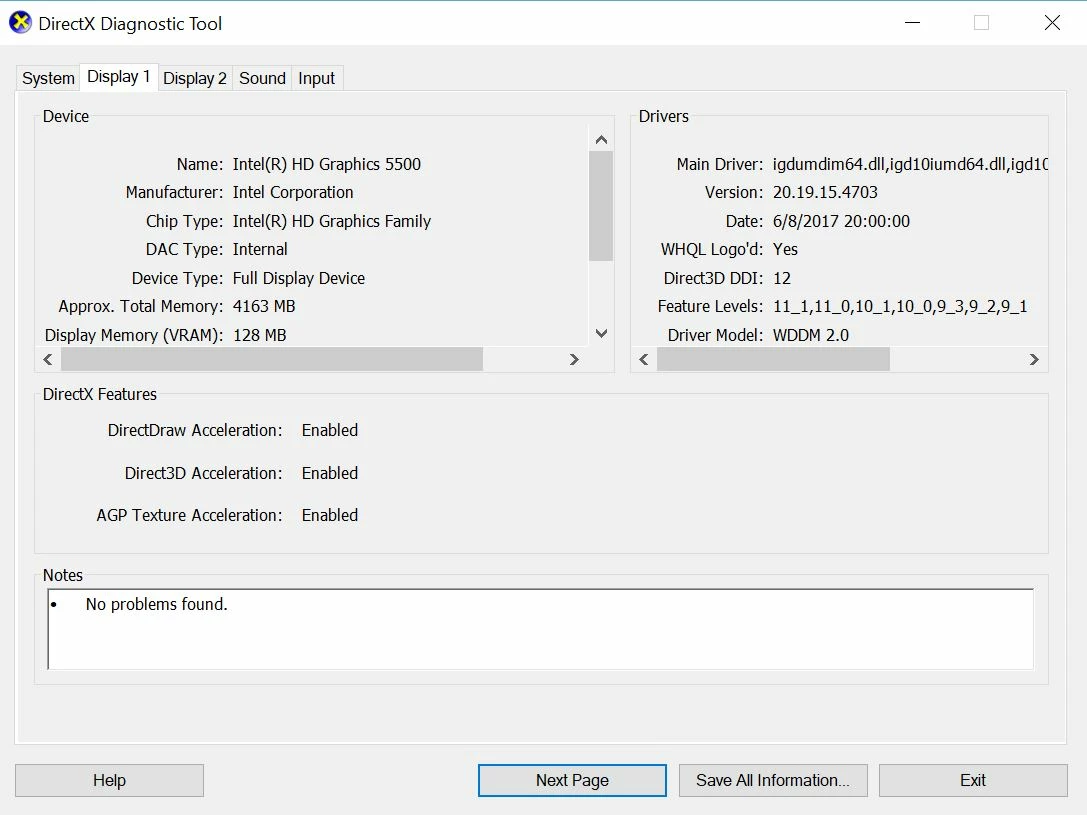Click 'Full Display Device' value
Screen dimensions: 1087x815
299,278
